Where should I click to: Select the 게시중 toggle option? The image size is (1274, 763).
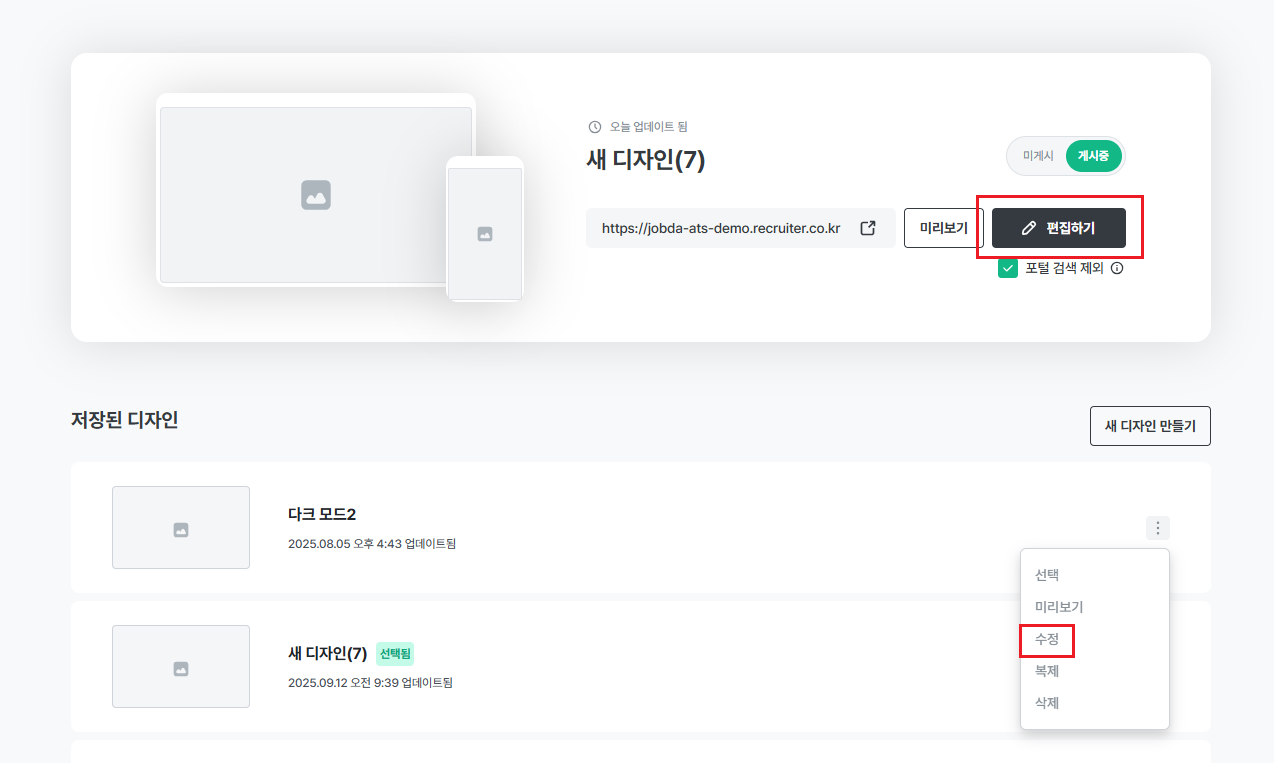(1094, 156)
